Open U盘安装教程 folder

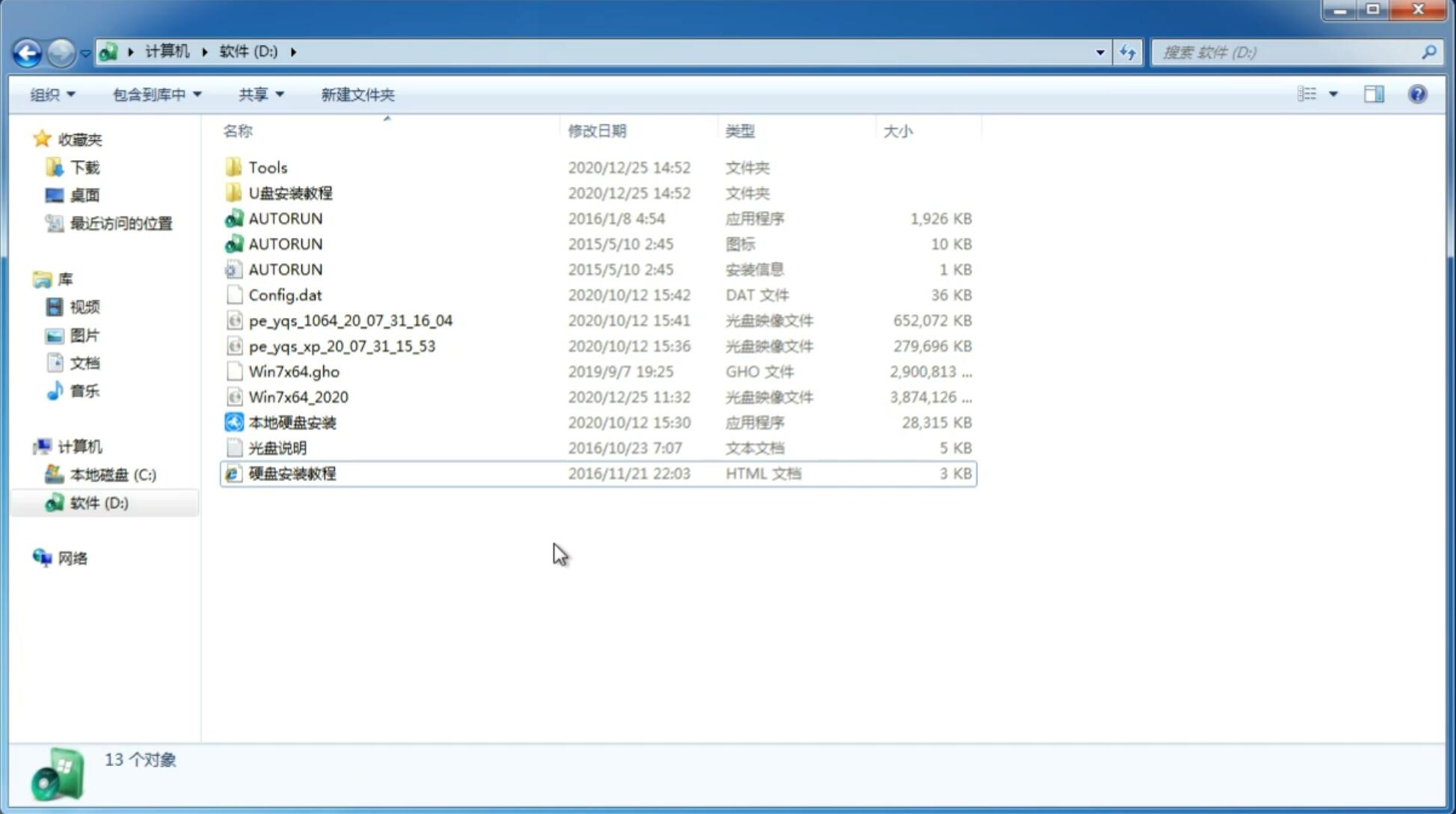click(290, 192)
